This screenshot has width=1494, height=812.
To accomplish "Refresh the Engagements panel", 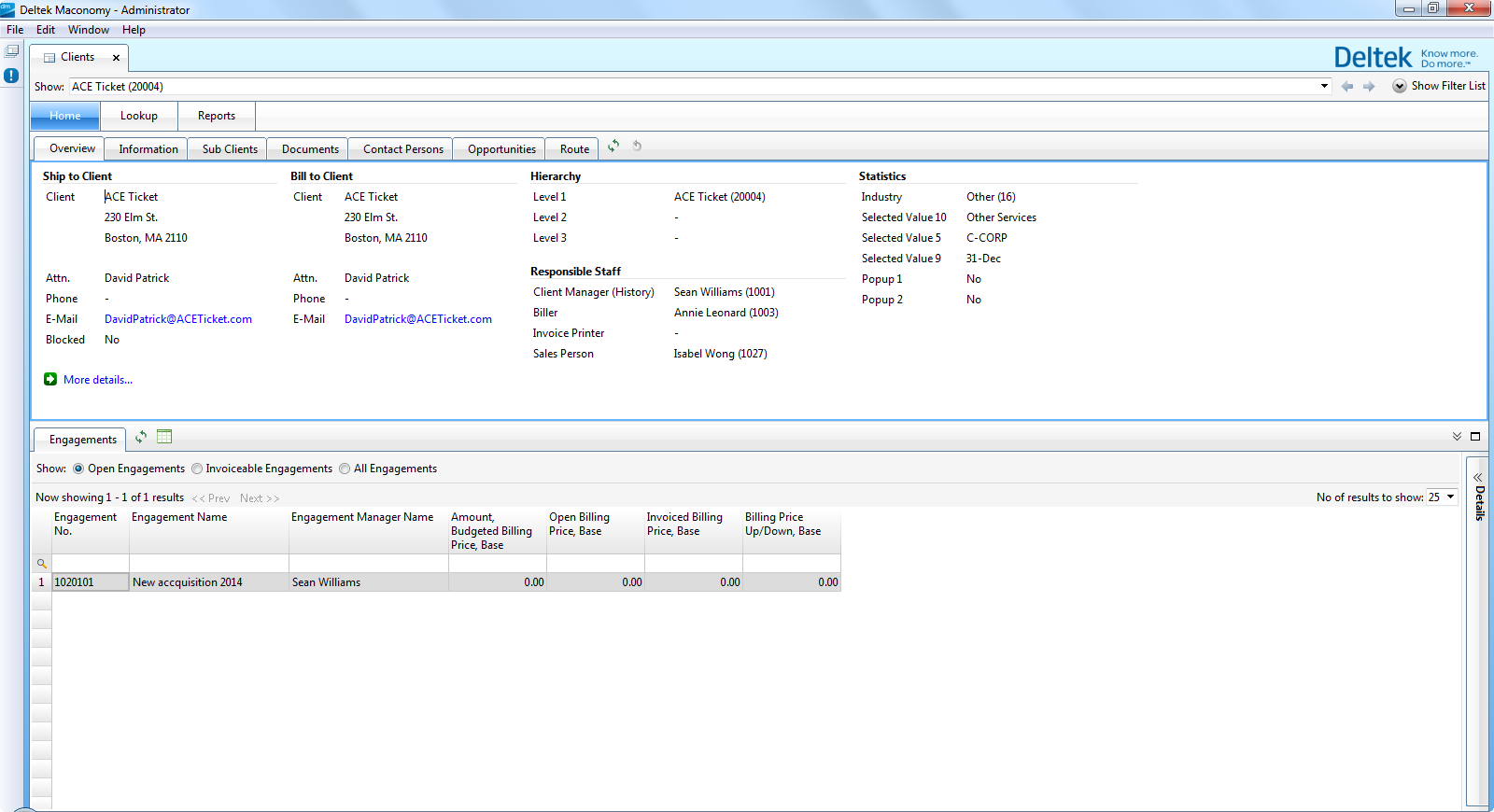I will 141,437.
